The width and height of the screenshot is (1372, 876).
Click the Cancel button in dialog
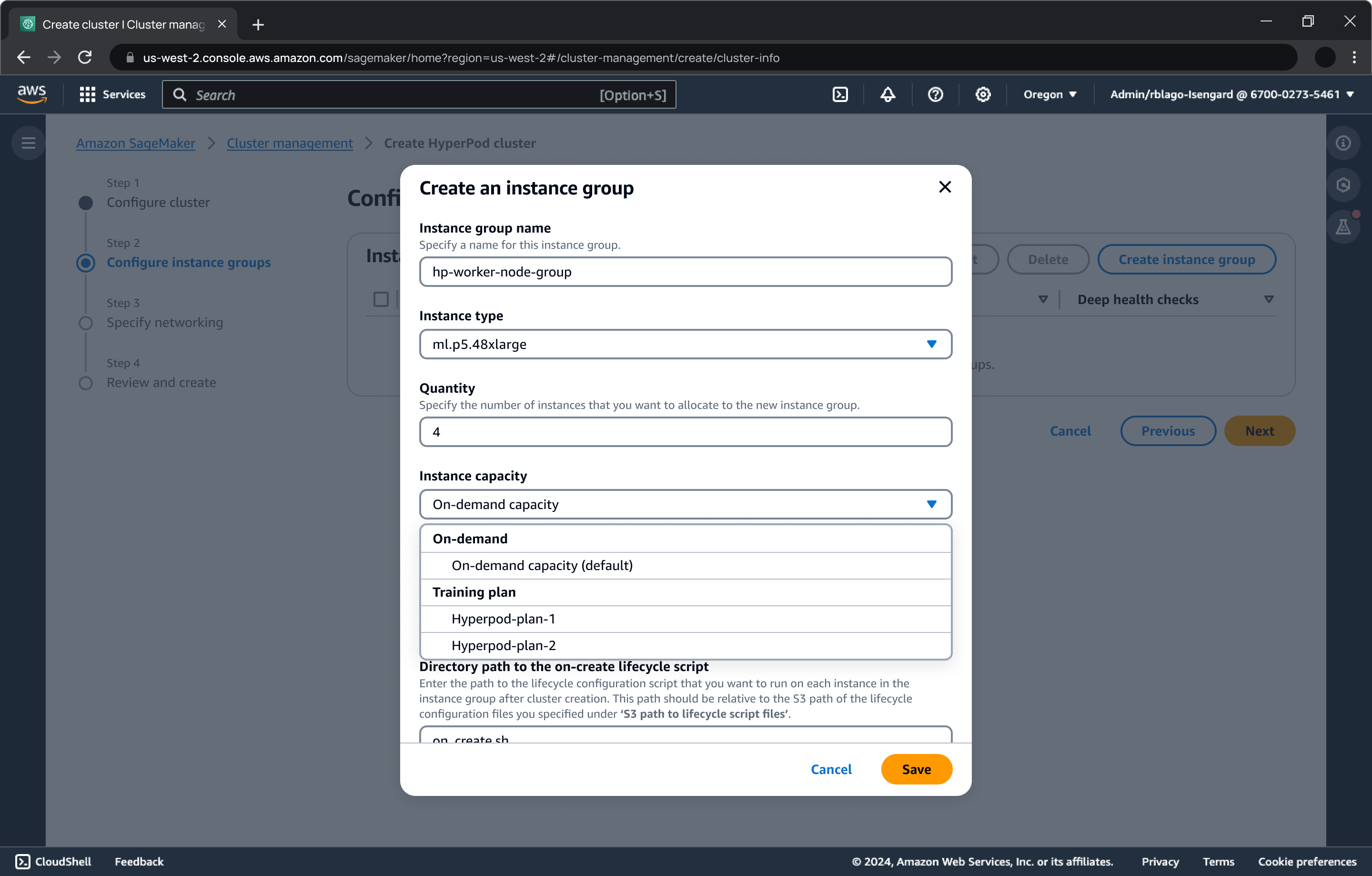point(831,769)
